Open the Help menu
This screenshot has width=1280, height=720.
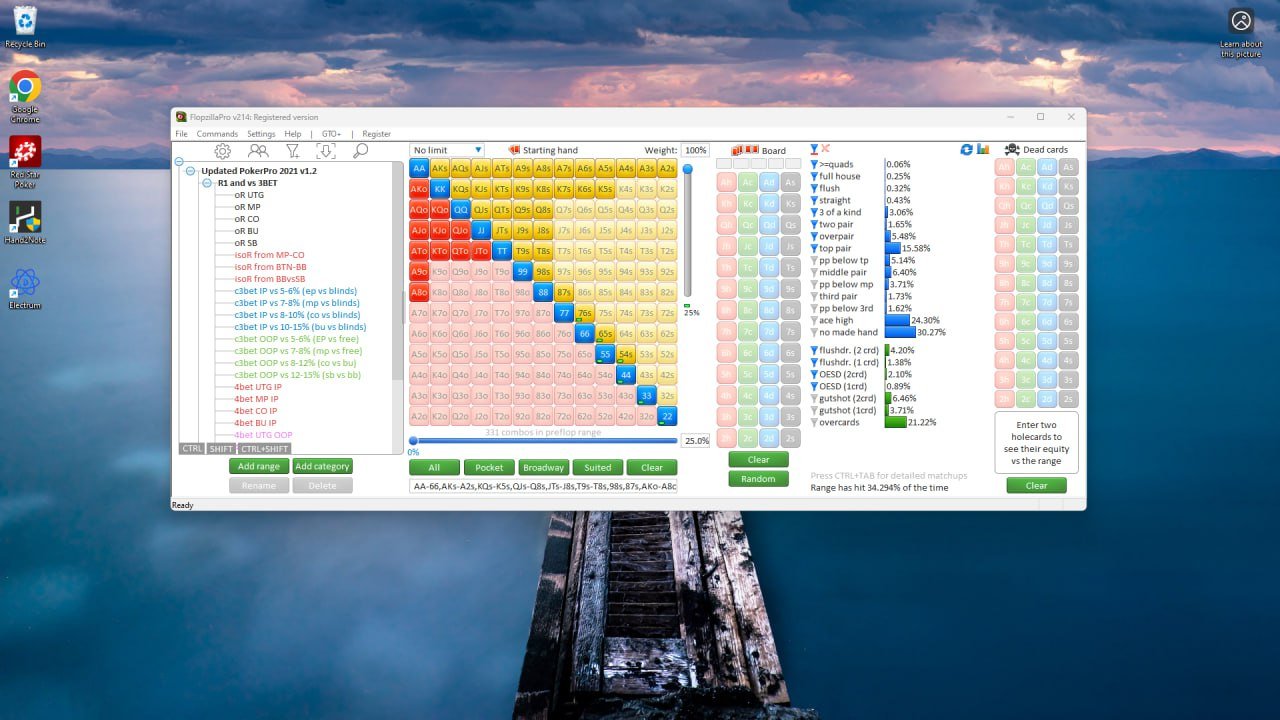pos(292,133)
